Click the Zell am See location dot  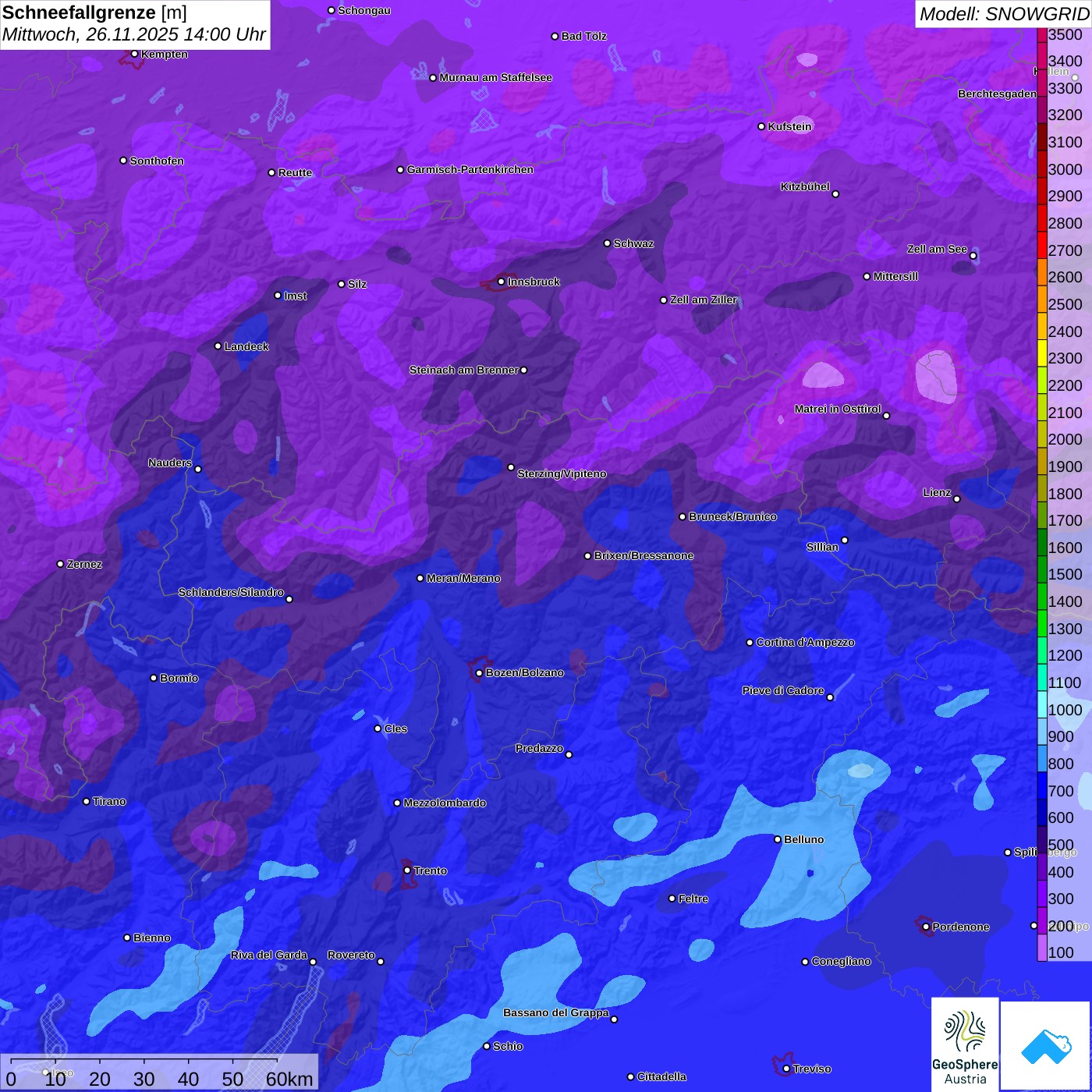pos(973,256)
